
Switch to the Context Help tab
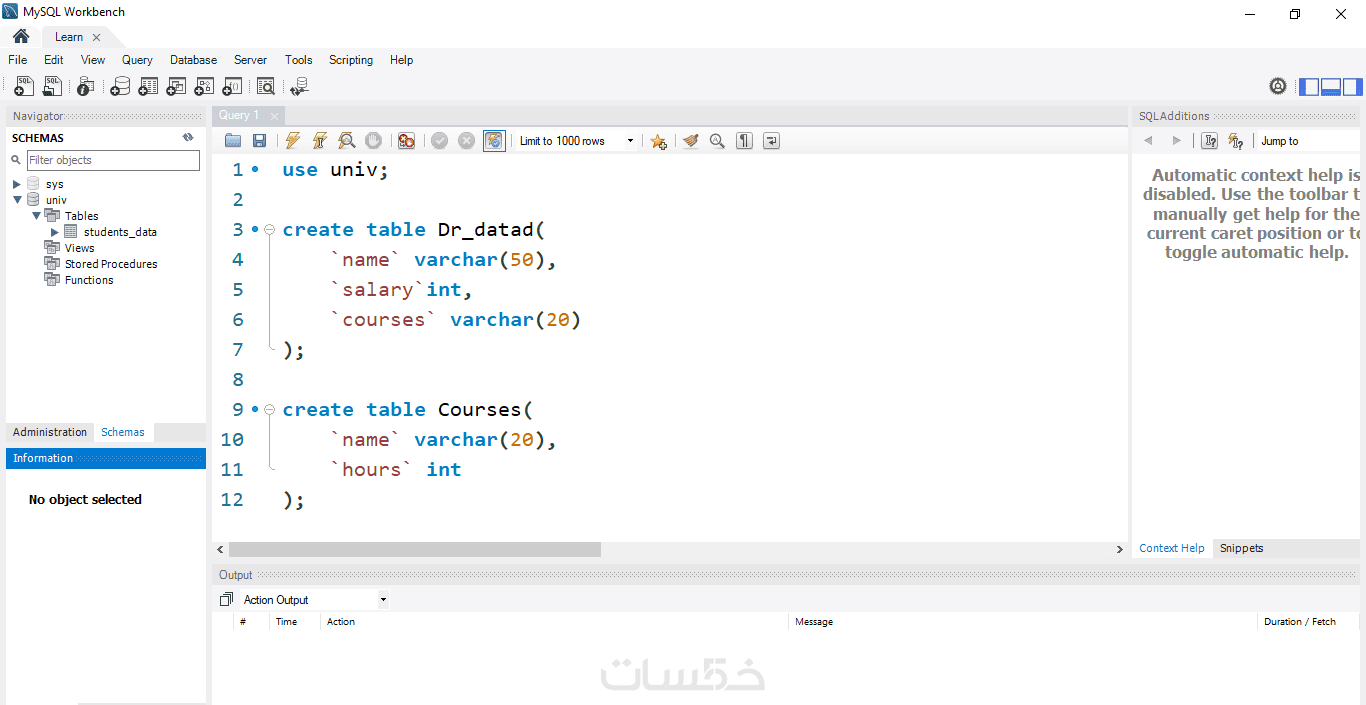[1172, 548]
